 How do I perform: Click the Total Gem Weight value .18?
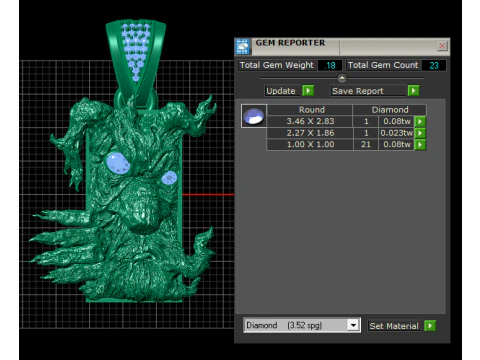(330, 65)
